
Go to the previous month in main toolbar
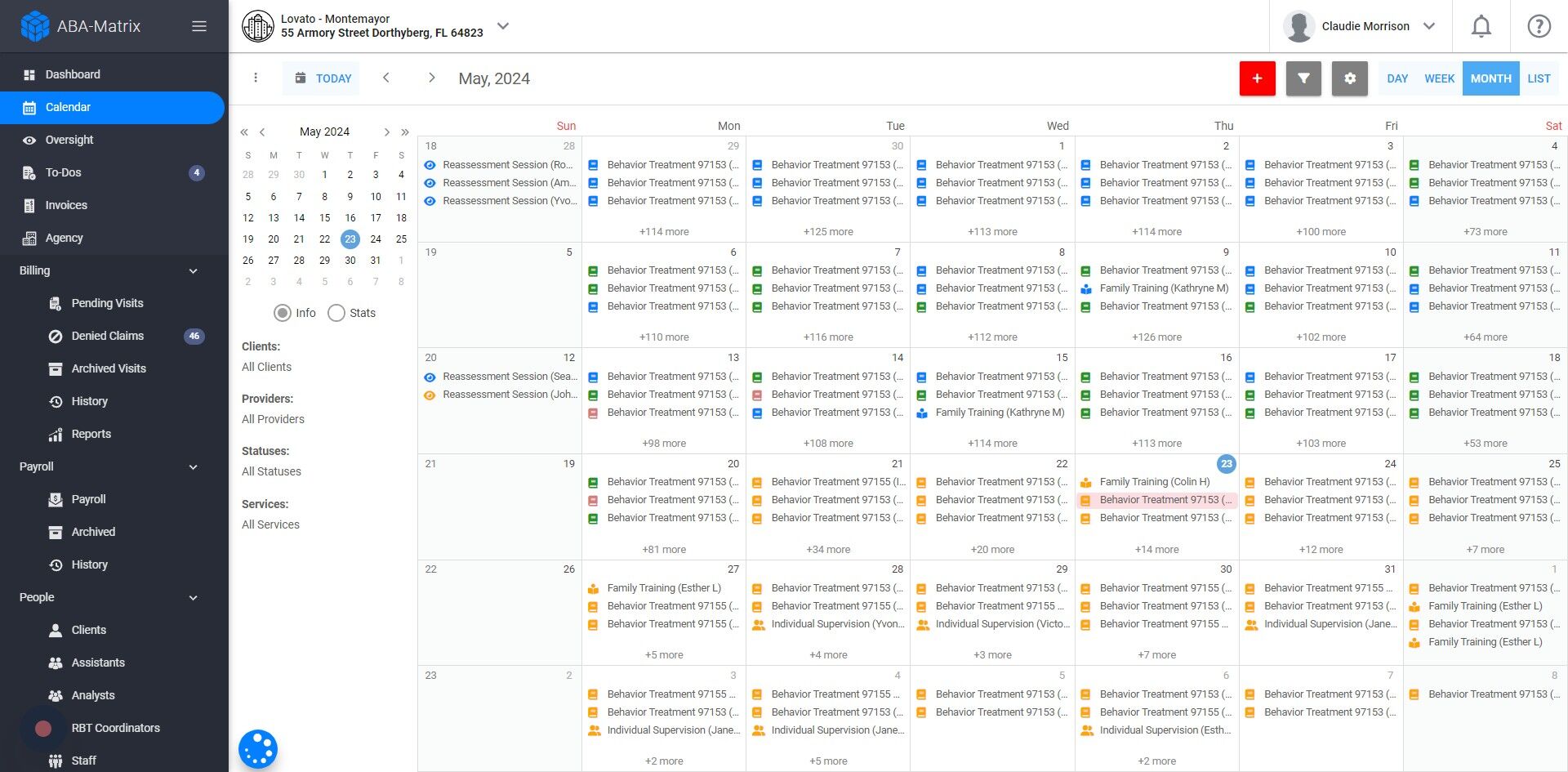tap(386, 78)
